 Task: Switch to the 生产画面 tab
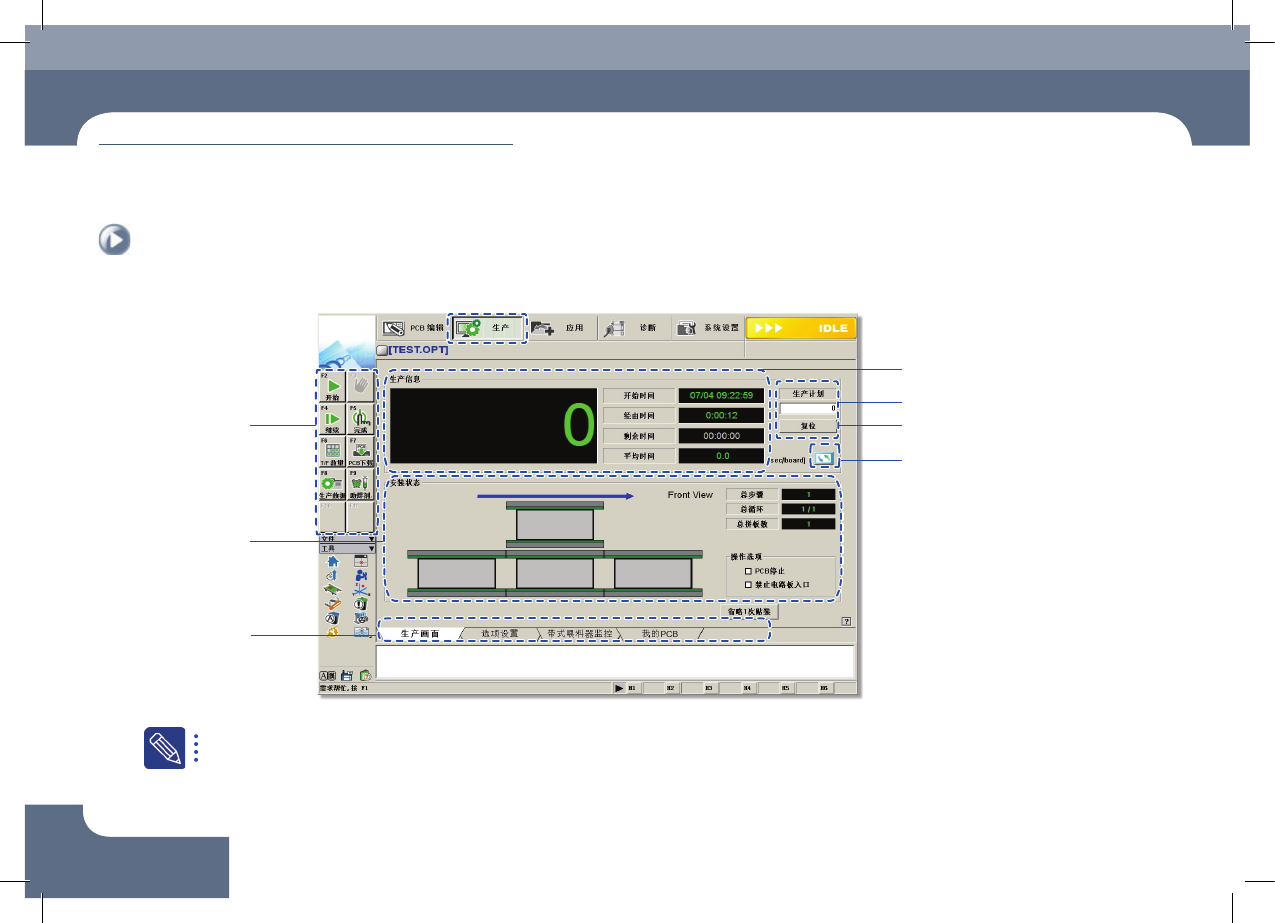click(420, 634)
